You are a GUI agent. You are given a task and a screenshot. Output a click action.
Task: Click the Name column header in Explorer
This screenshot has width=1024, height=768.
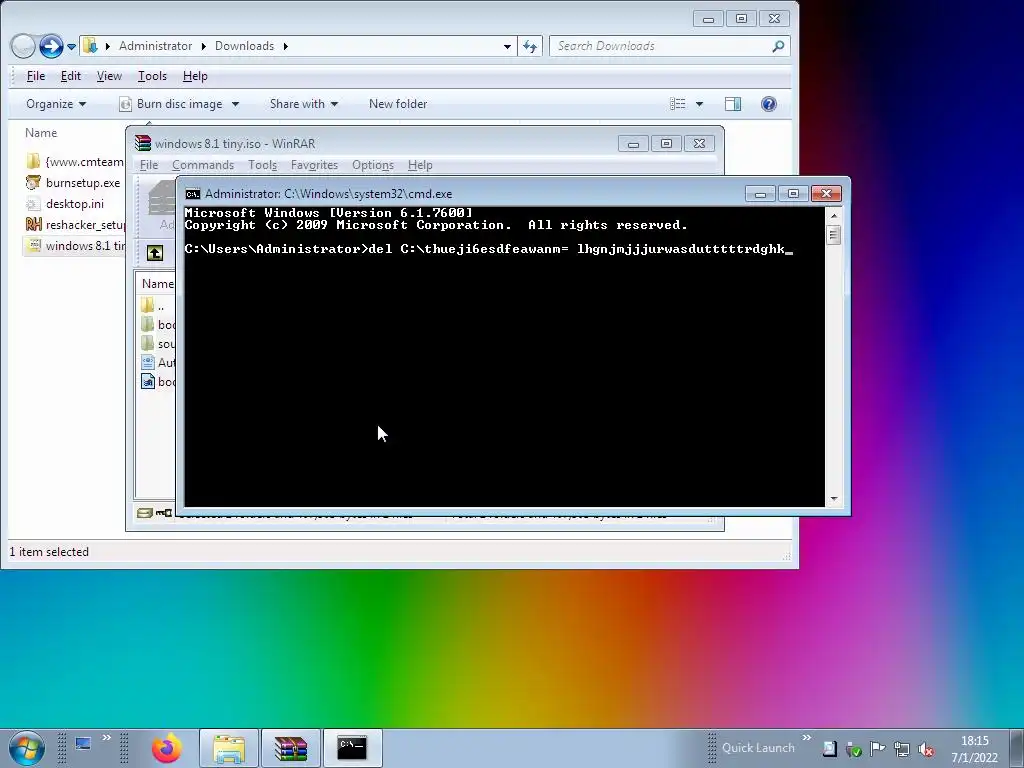[x=40, y=133]
